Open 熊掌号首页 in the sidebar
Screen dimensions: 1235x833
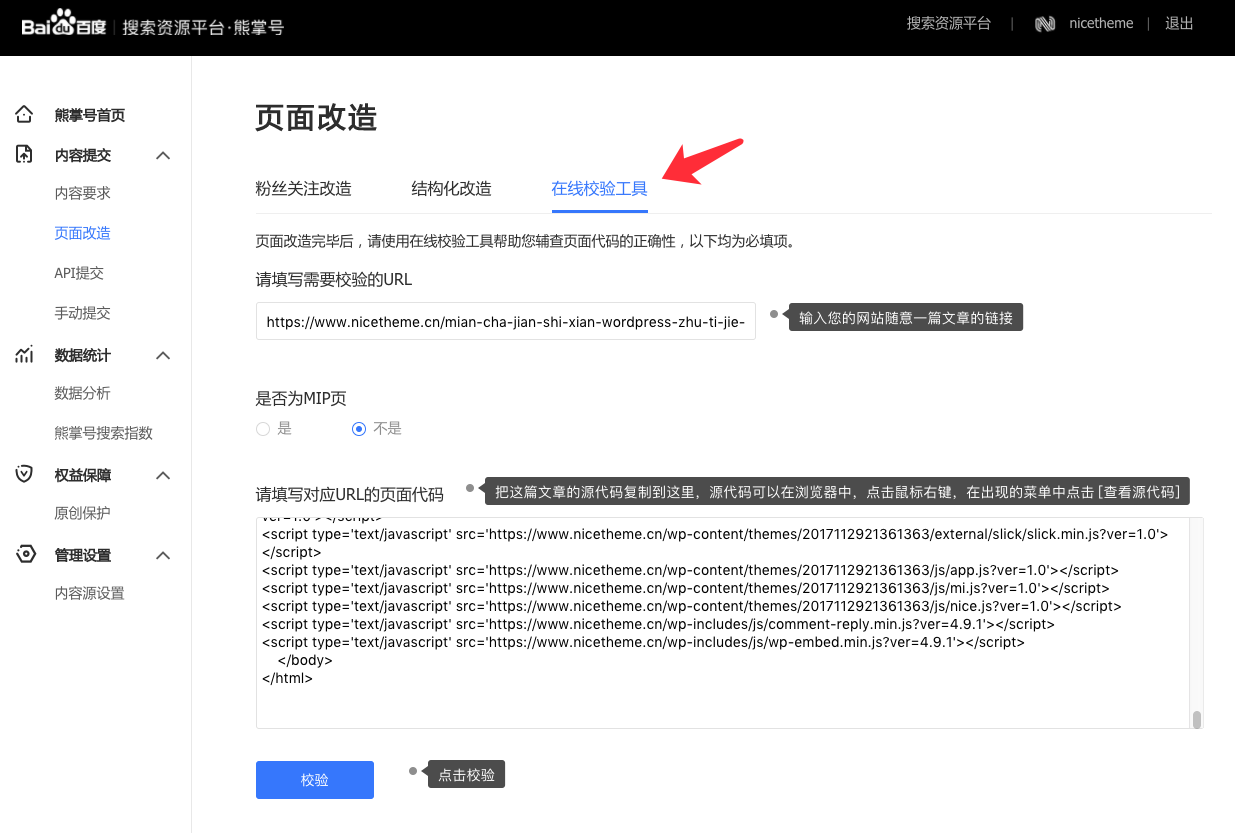point(90,115)
